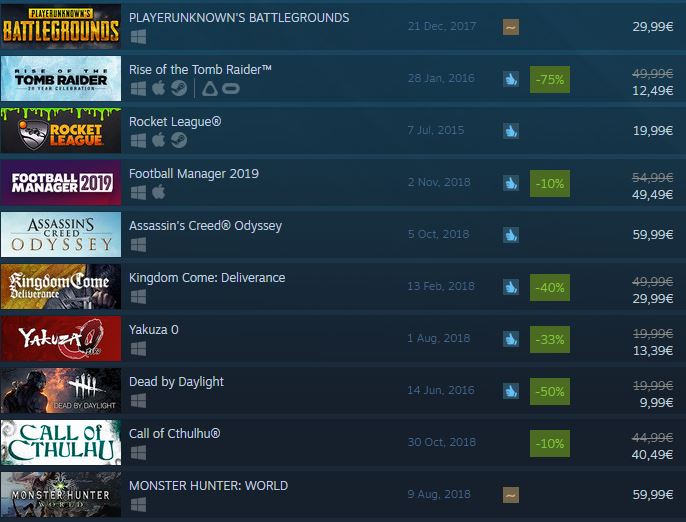The image size is (686, 522).
Task: Click the Apple icon under Rocket League
Action: (159, 140)
